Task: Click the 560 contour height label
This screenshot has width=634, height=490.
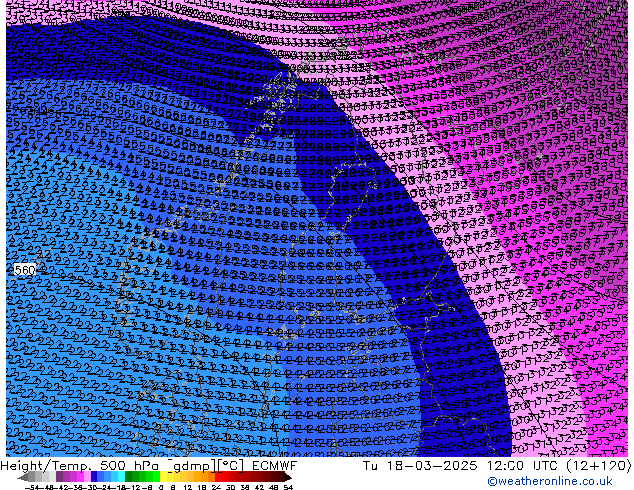Action: 25,270
